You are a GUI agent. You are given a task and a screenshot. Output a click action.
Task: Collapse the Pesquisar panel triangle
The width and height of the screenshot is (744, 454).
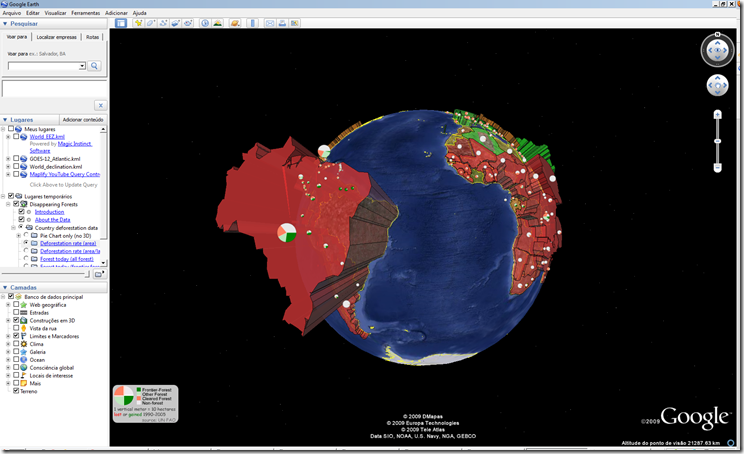(5, 23)
